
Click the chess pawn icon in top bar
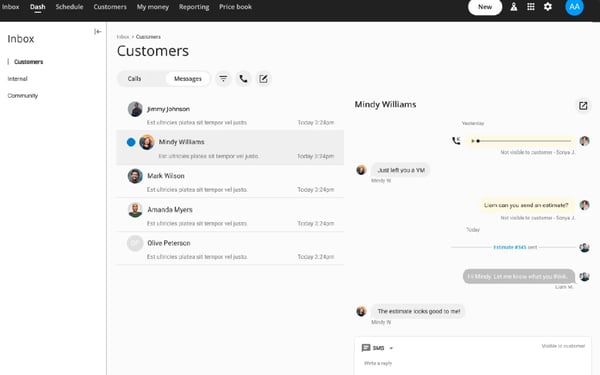(514, 7)
